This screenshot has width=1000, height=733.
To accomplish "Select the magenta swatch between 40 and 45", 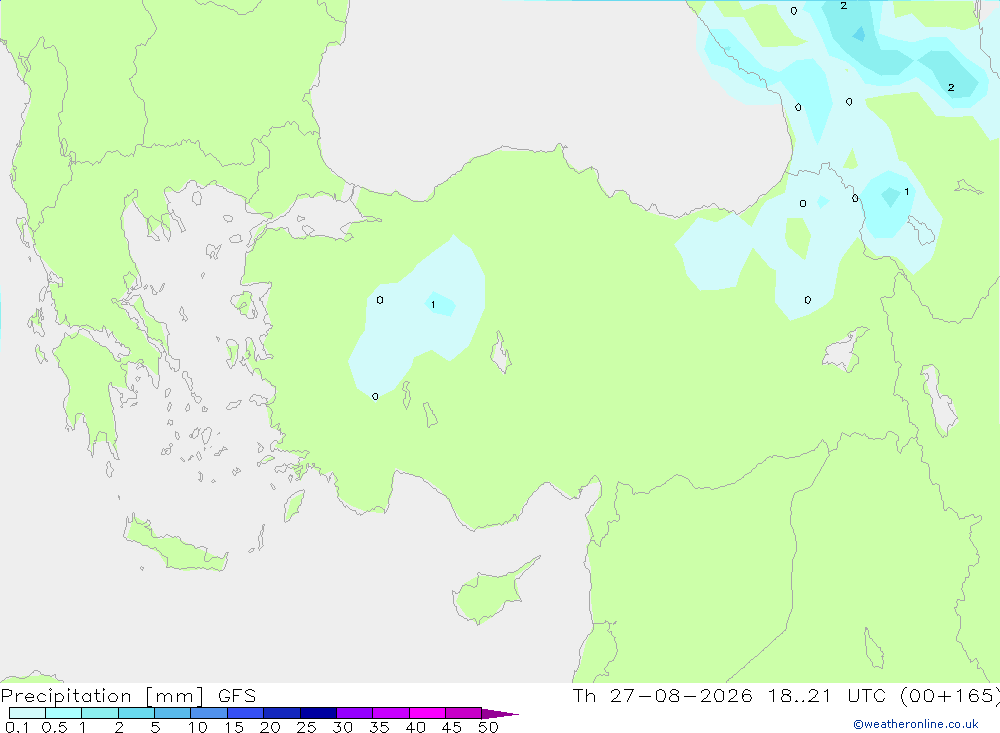I will tap(427, 713).
